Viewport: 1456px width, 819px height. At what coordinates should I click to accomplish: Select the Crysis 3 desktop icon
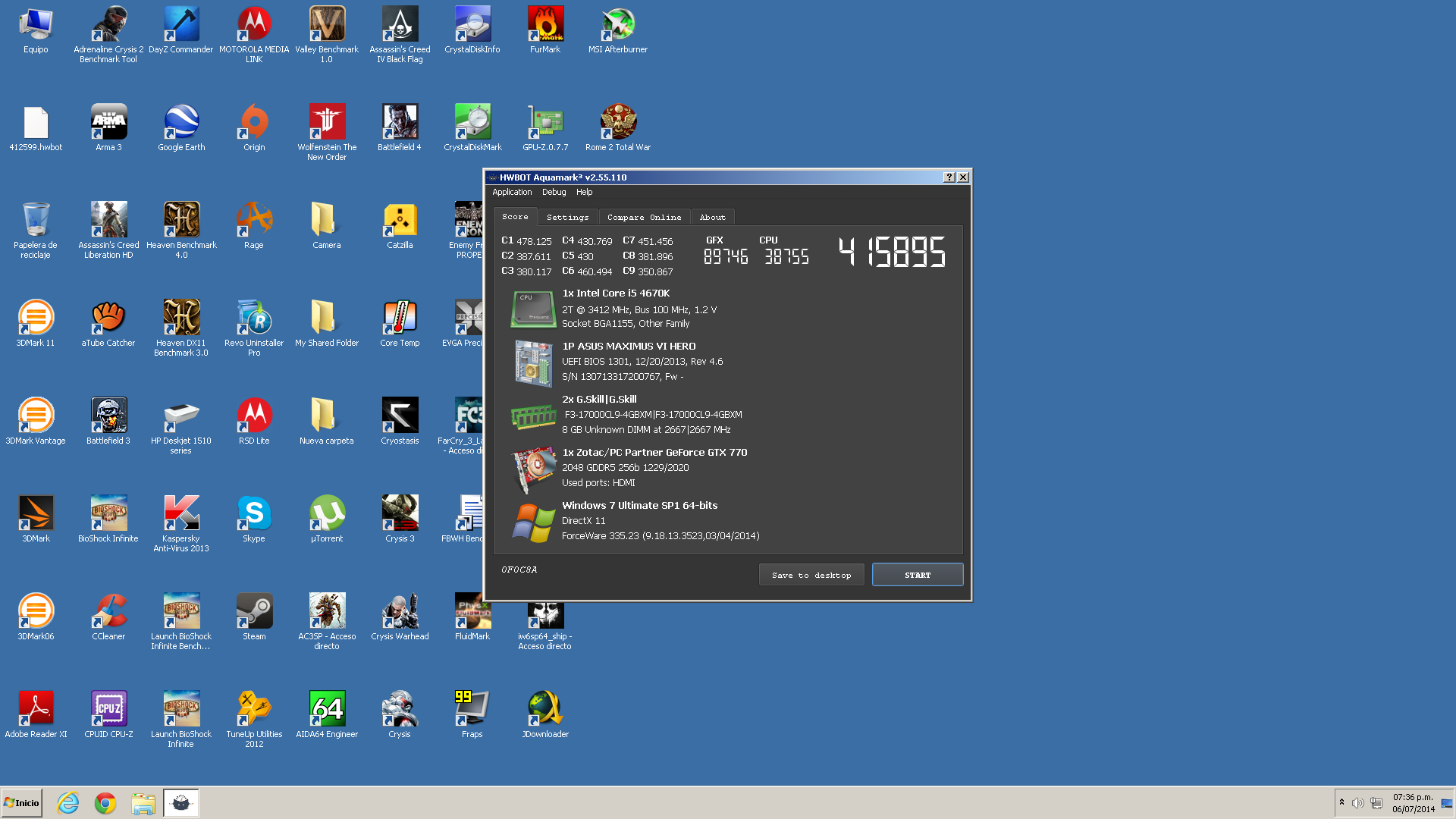pyautogui.click(x=400, y=519)
